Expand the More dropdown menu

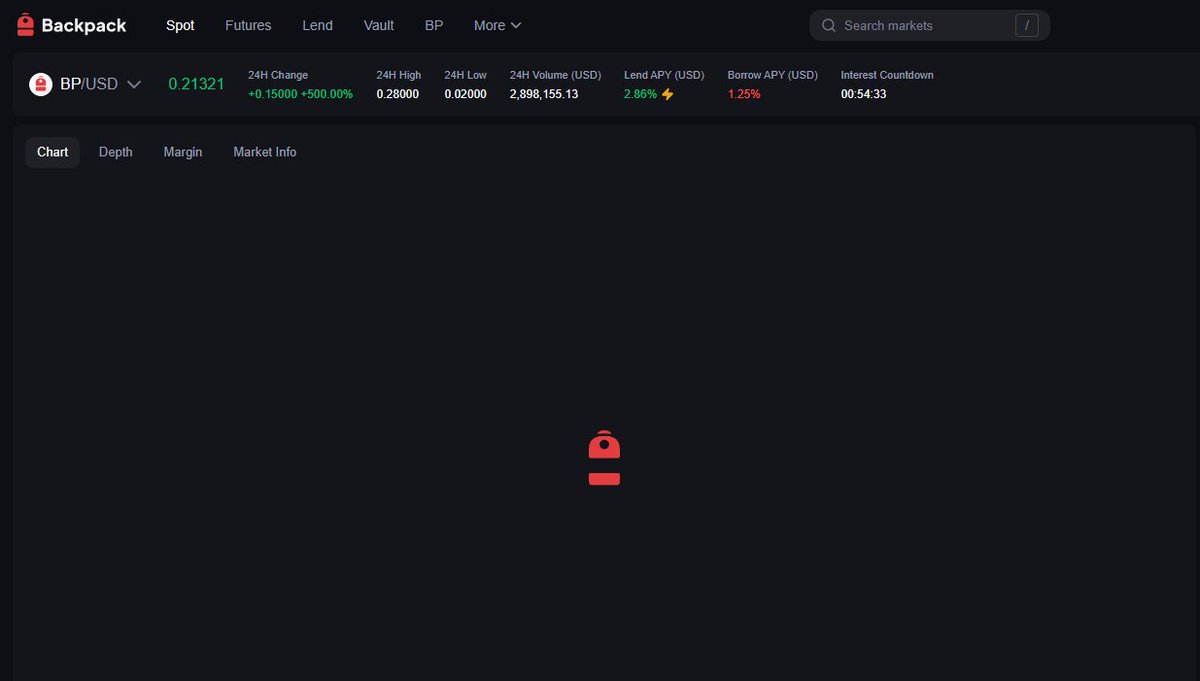tap(498, 25)
